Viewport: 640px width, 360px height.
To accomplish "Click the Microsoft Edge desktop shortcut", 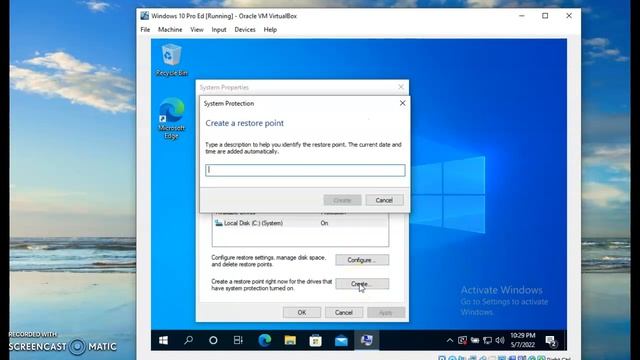I will tap(171, 118).
